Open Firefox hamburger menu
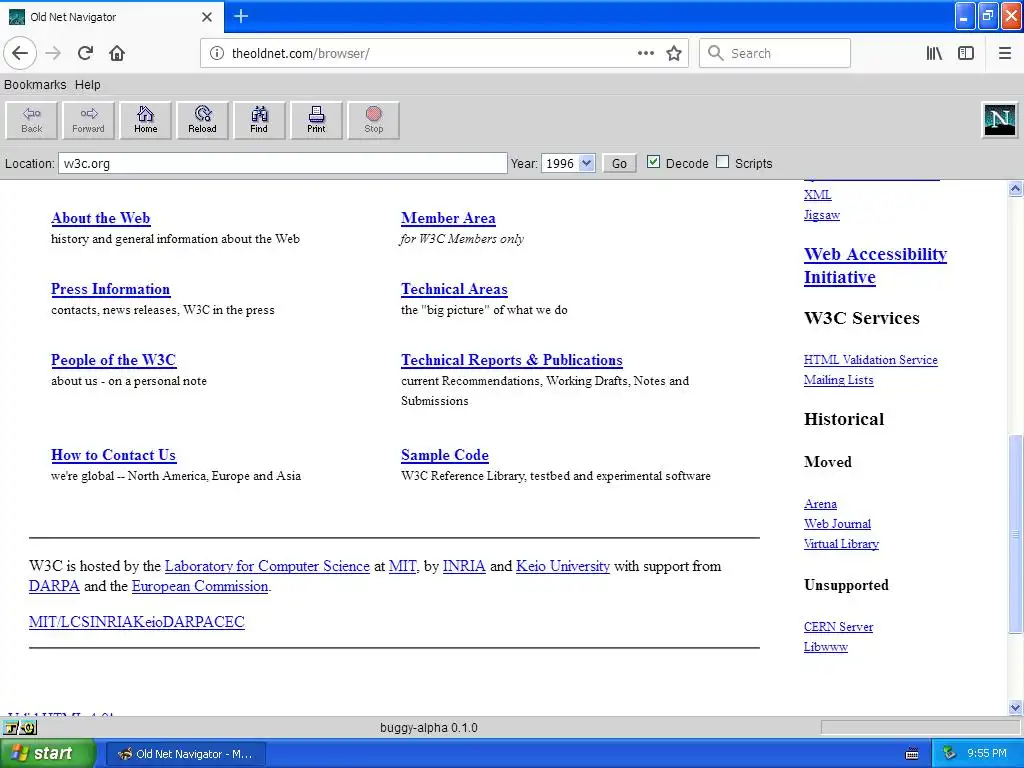 click(1005, 53)
